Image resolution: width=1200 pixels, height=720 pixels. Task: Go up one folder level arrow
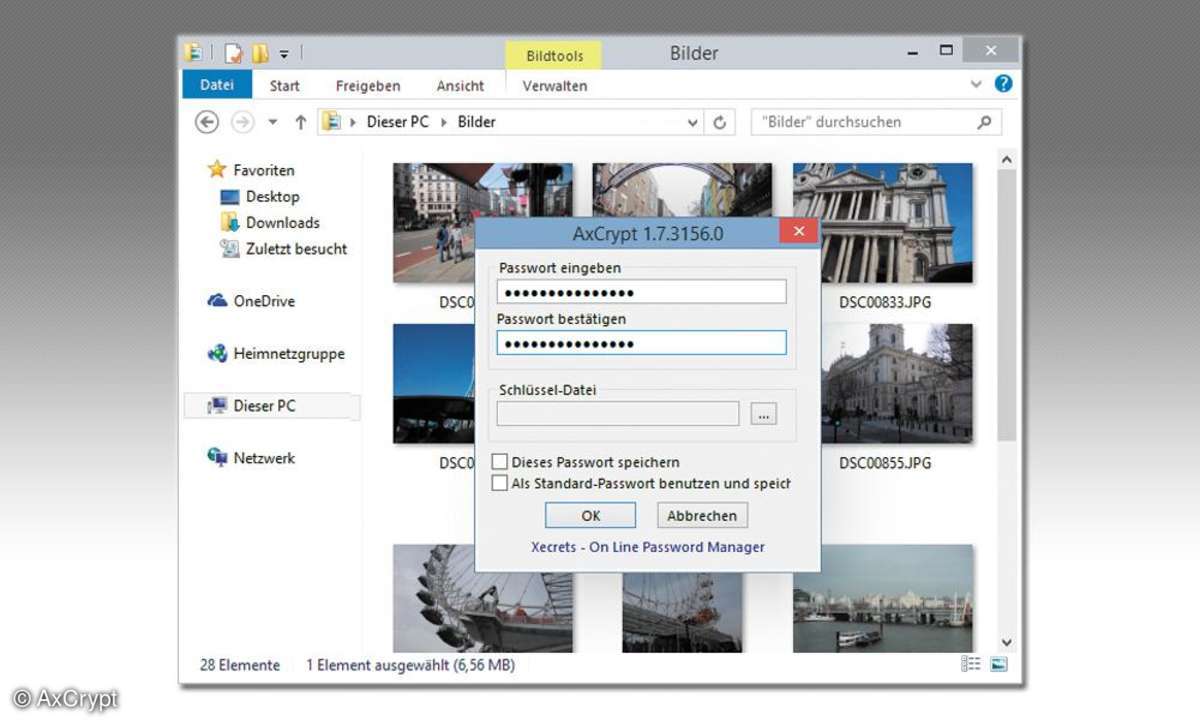point(300,122)
